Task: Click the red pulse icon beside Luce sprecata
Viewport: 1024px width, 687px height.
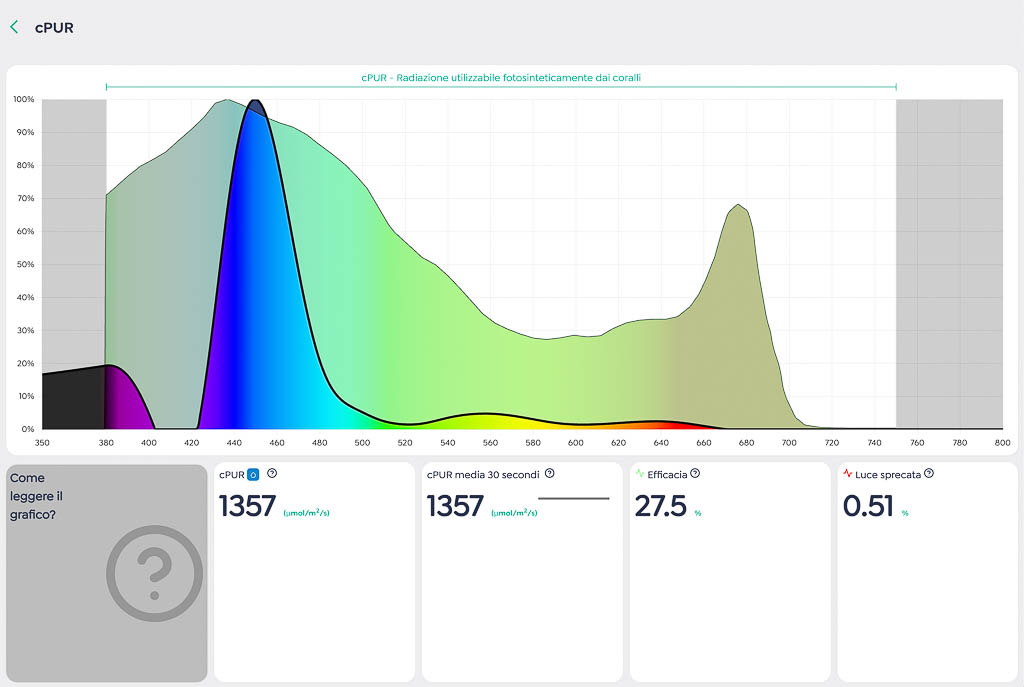Action: coord(848,474)
